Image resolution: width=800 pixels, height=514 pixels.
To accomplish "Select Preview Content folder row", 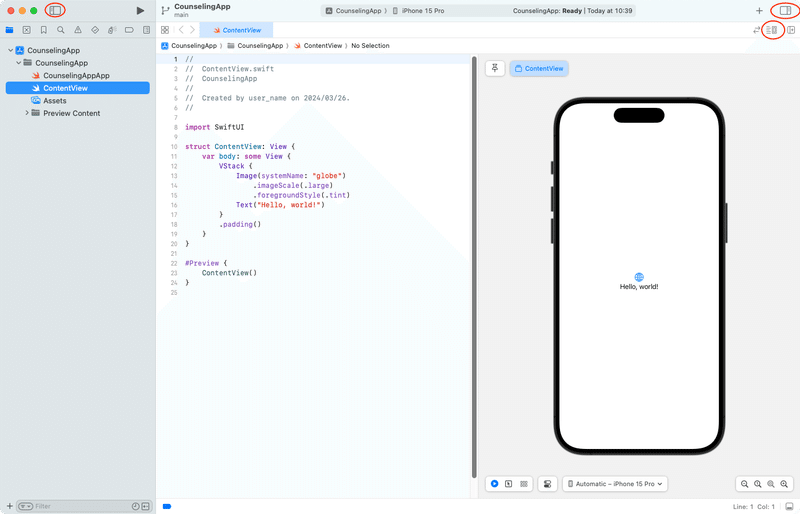I will tap(71, 113).
